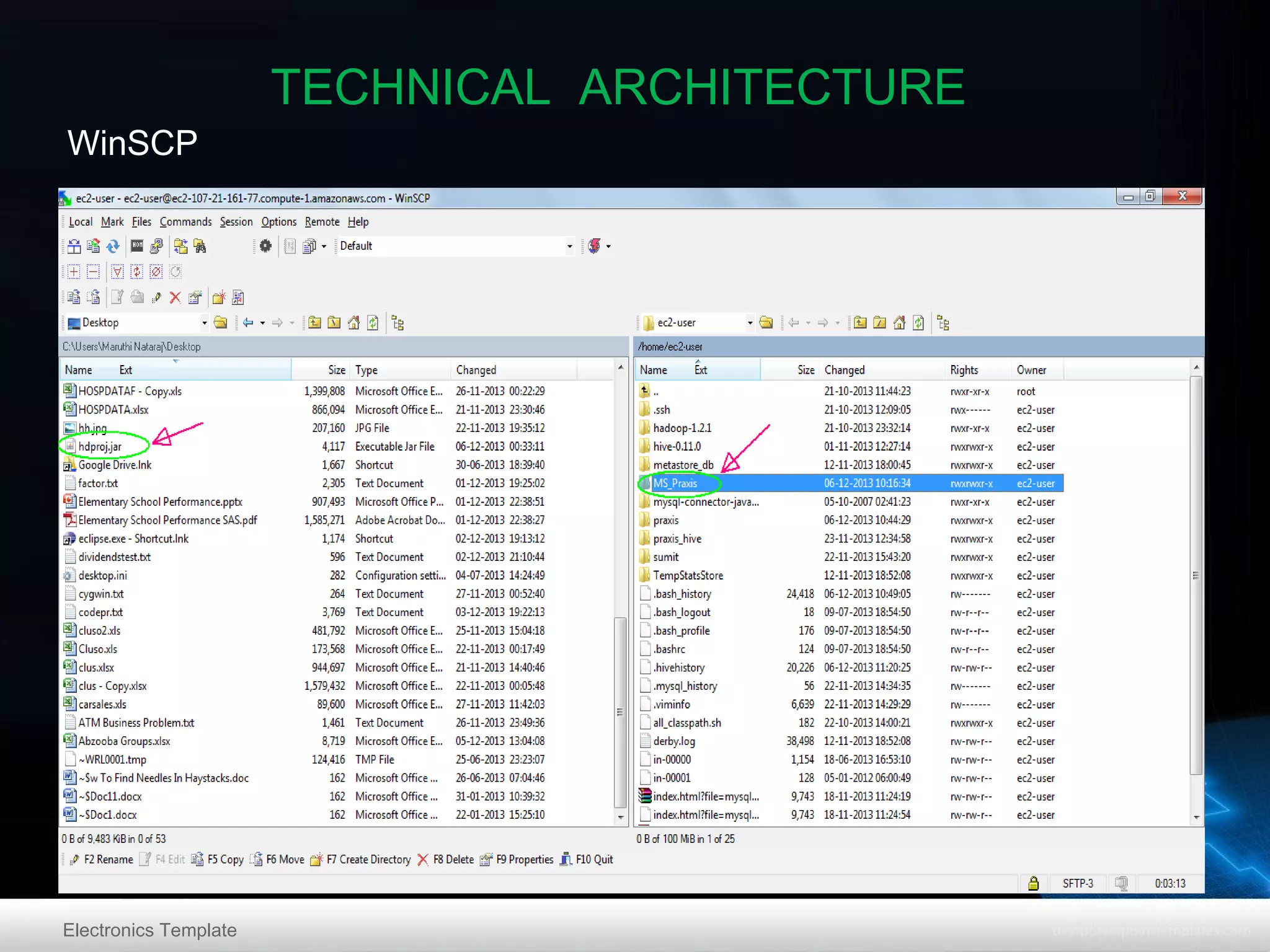Click the red X delete toolbar icon

tap(175, 297)
